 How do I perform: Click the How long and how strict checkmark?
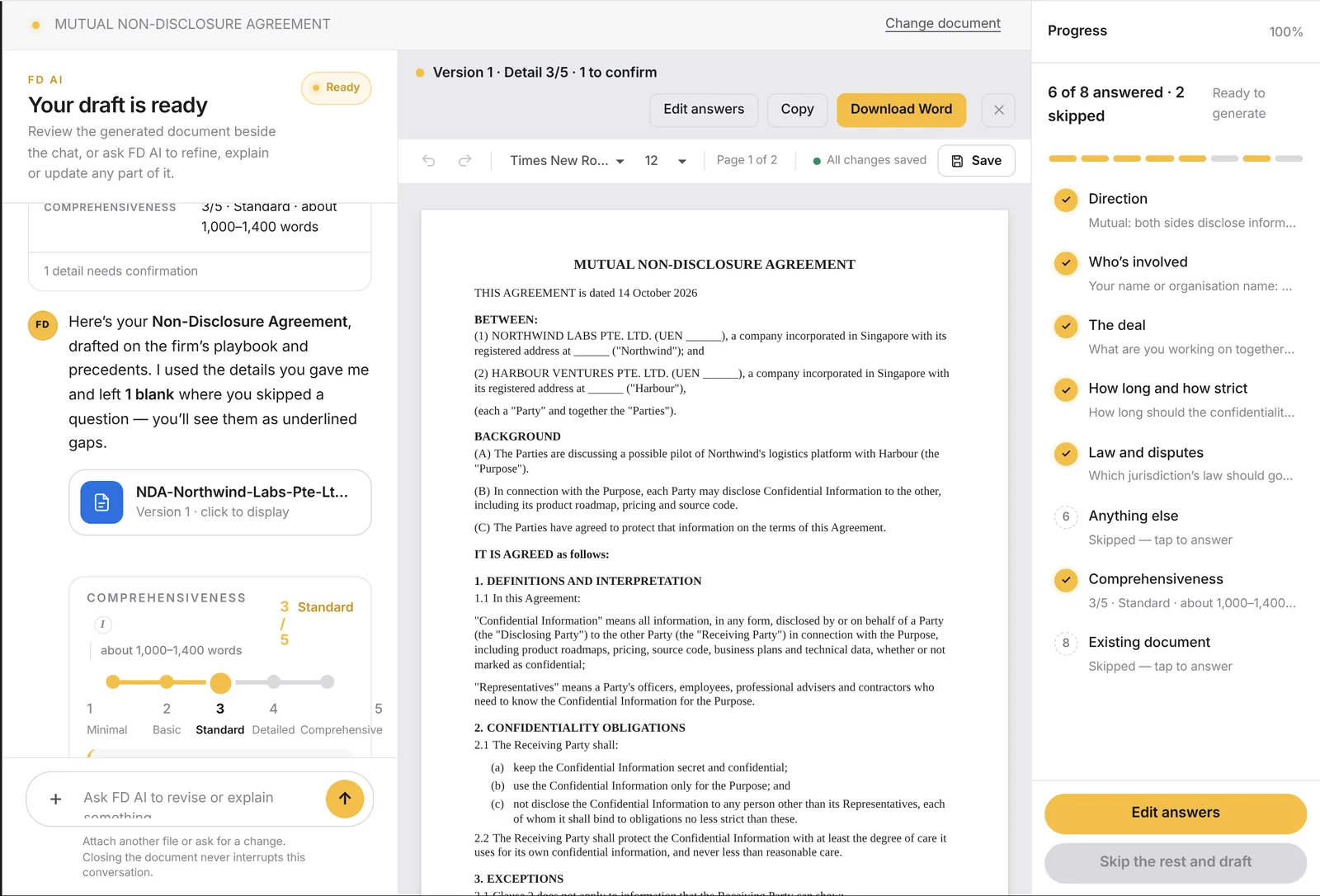pyautogui.click(x=1066, y=389)
